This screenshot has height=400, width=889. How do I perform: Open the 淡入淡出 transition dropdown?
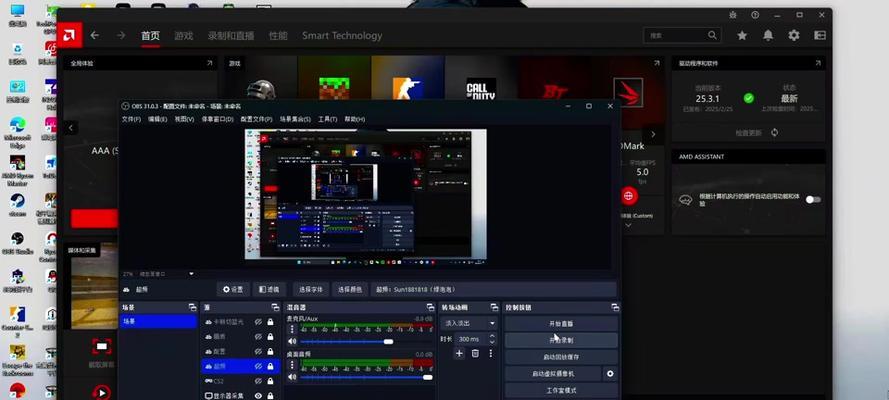[x=469, y=323]
